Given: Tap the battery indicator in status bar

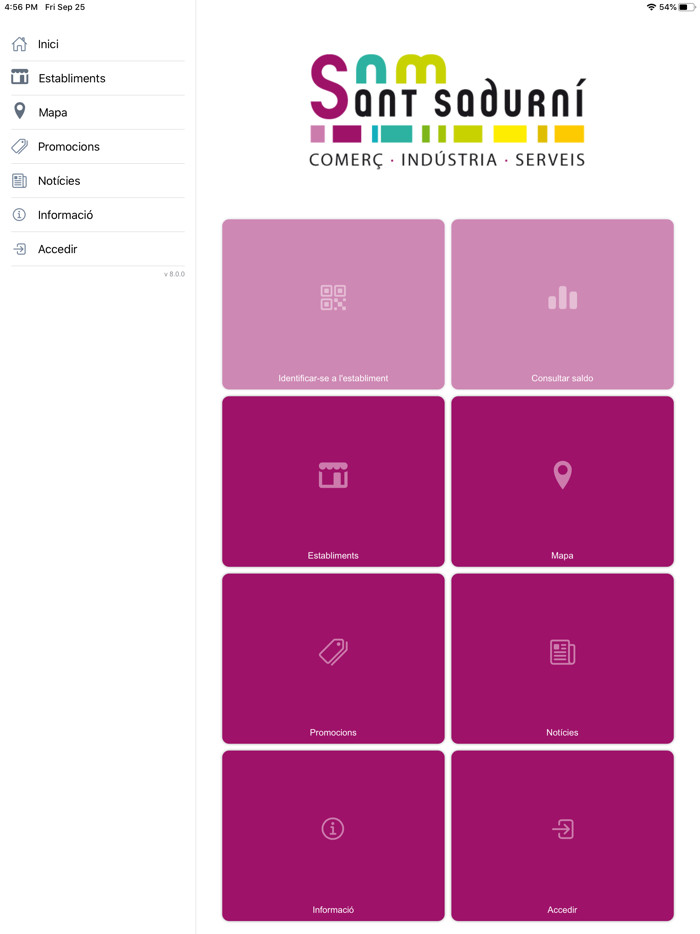Looking at the screenshot, I should 686,7.
